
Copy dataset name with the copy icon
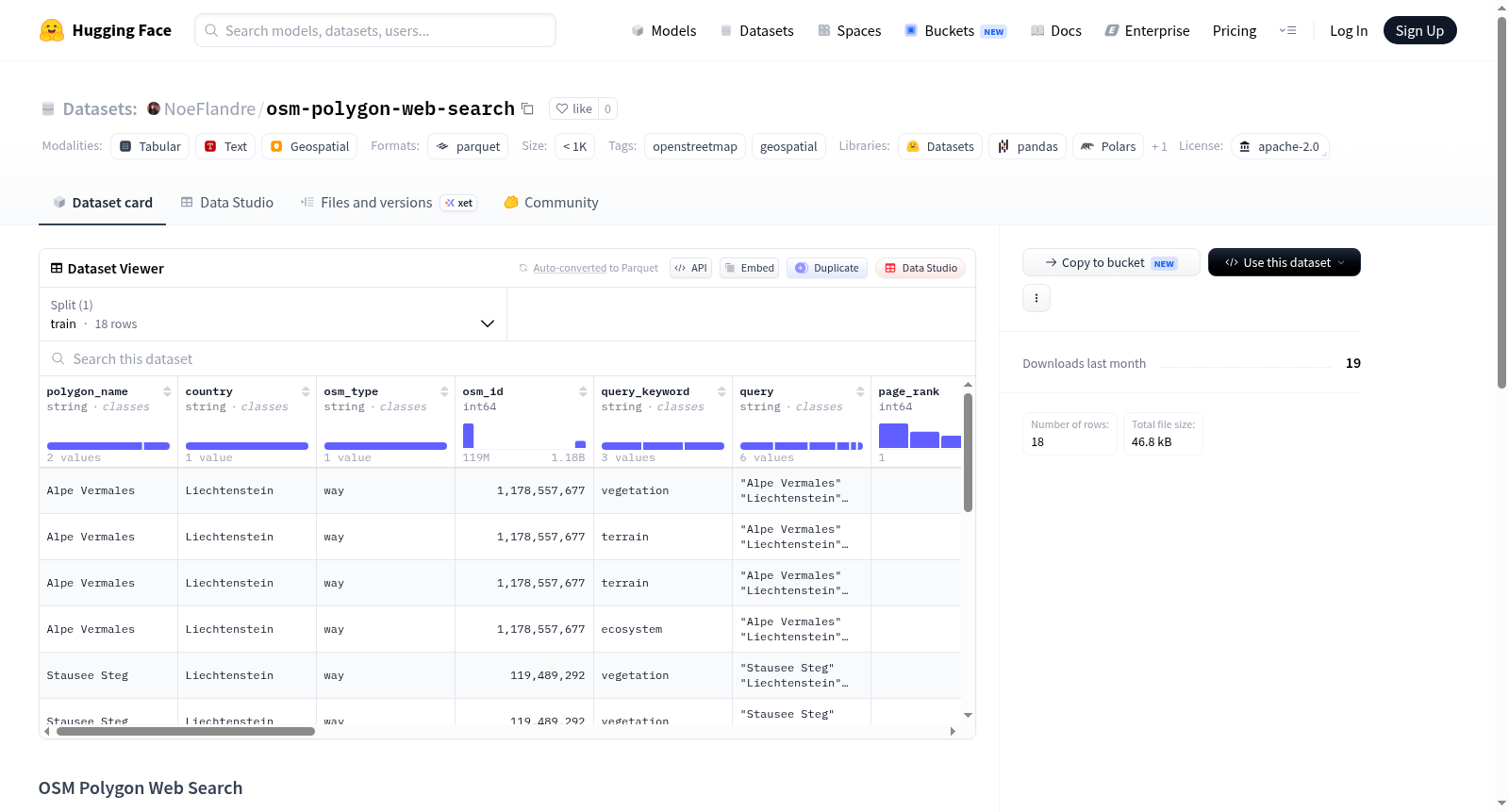528,109
